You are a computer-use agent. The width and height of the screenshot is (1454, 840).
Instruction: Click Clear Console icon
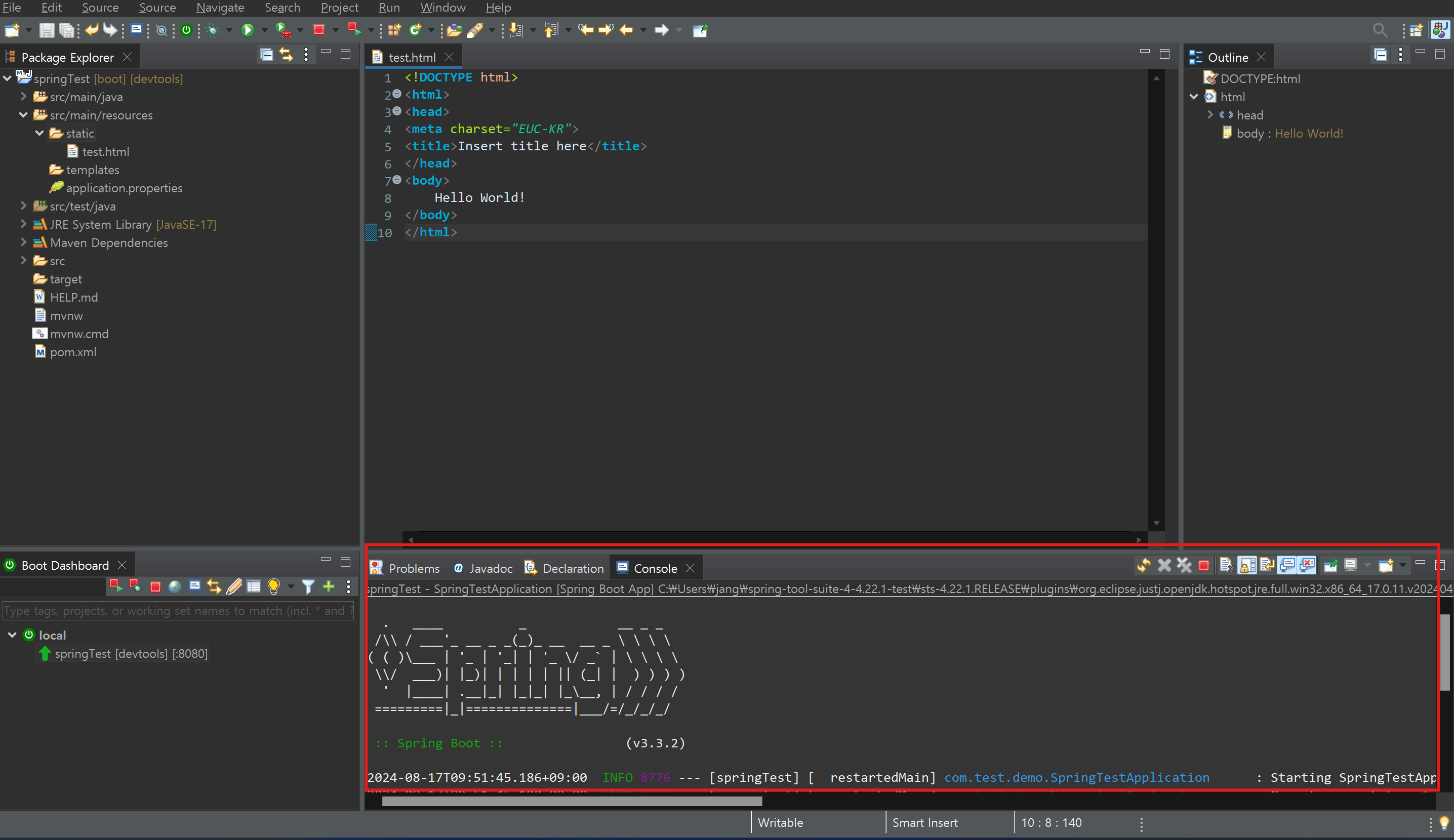(x=1226, y=566)
